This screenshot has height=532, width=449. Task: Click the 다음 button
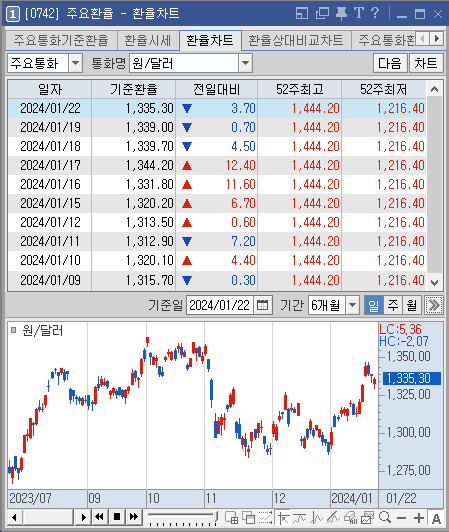[x=390, y=63]
